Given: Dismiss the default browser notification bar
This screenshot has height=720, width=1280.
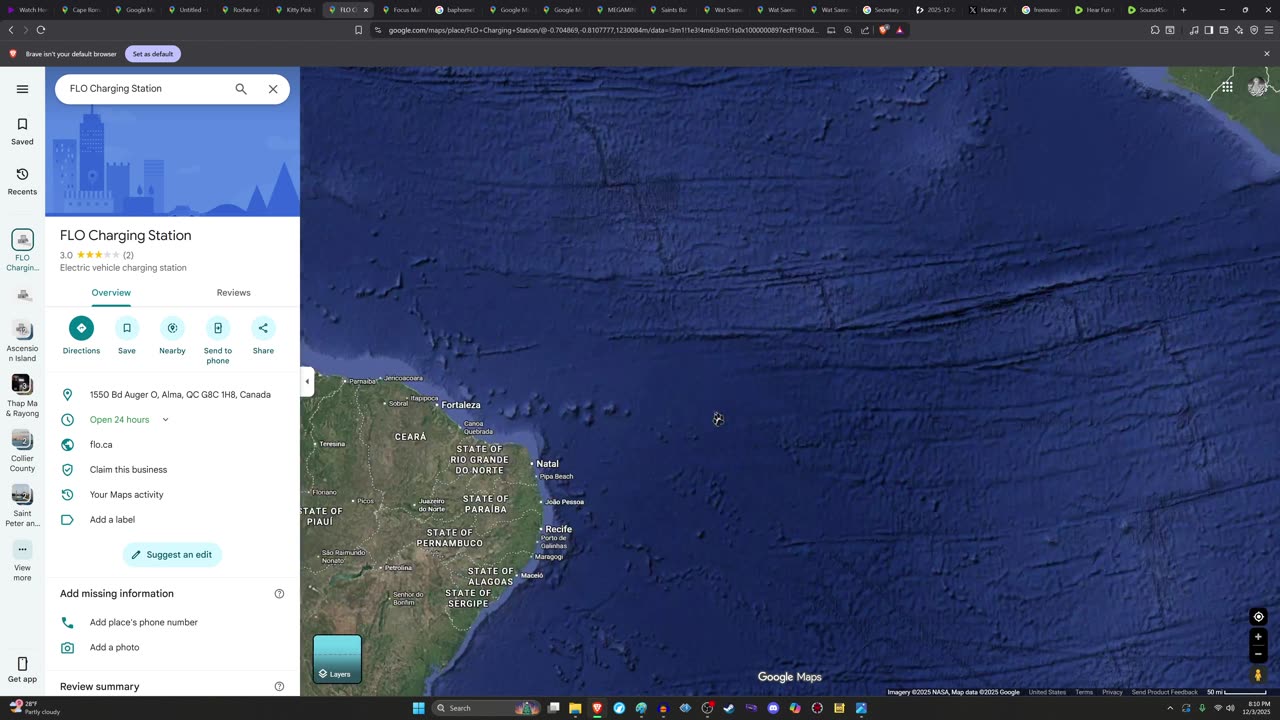Looking at the screenshot, I should (1266, 54).
